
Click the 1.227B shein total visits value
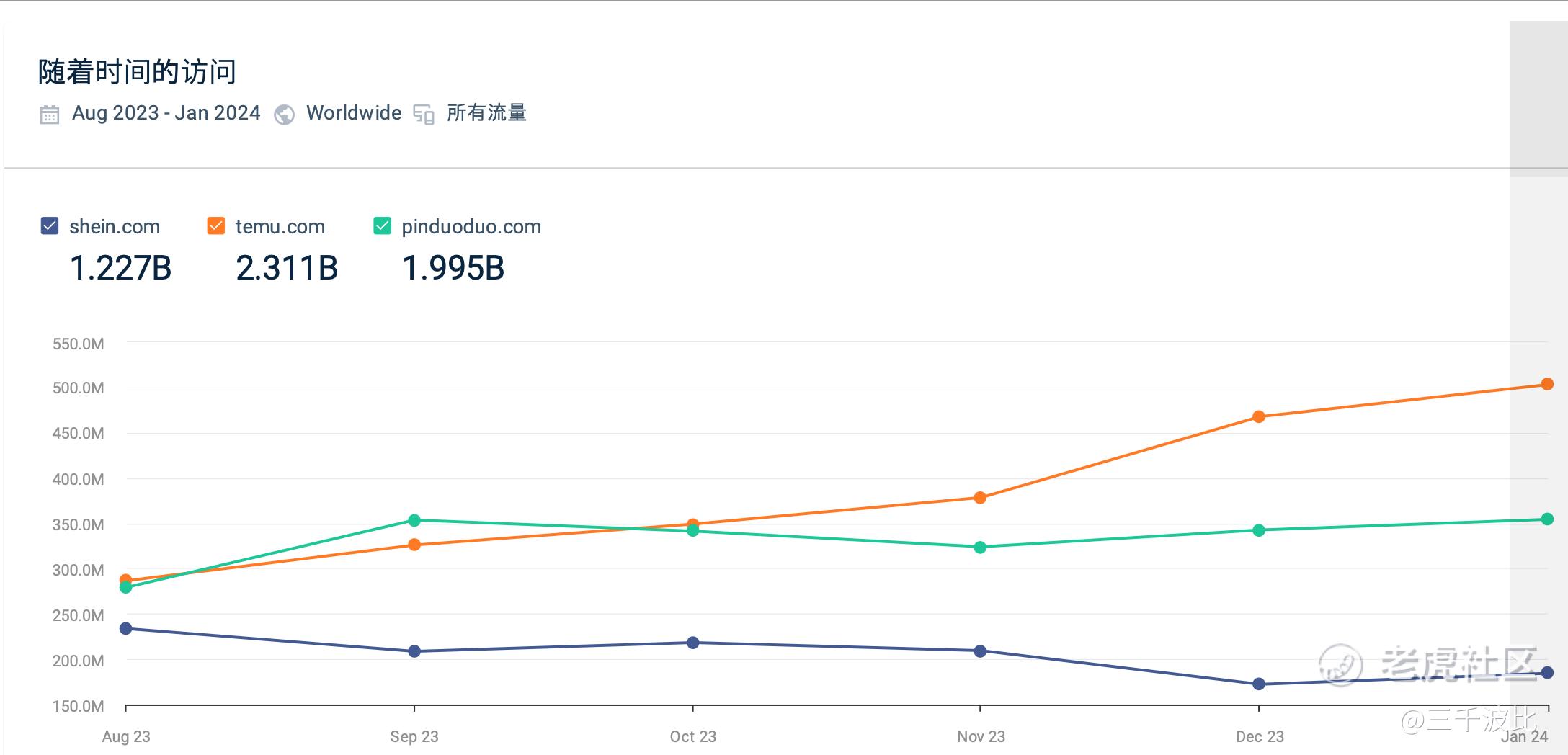pos(120,268)
